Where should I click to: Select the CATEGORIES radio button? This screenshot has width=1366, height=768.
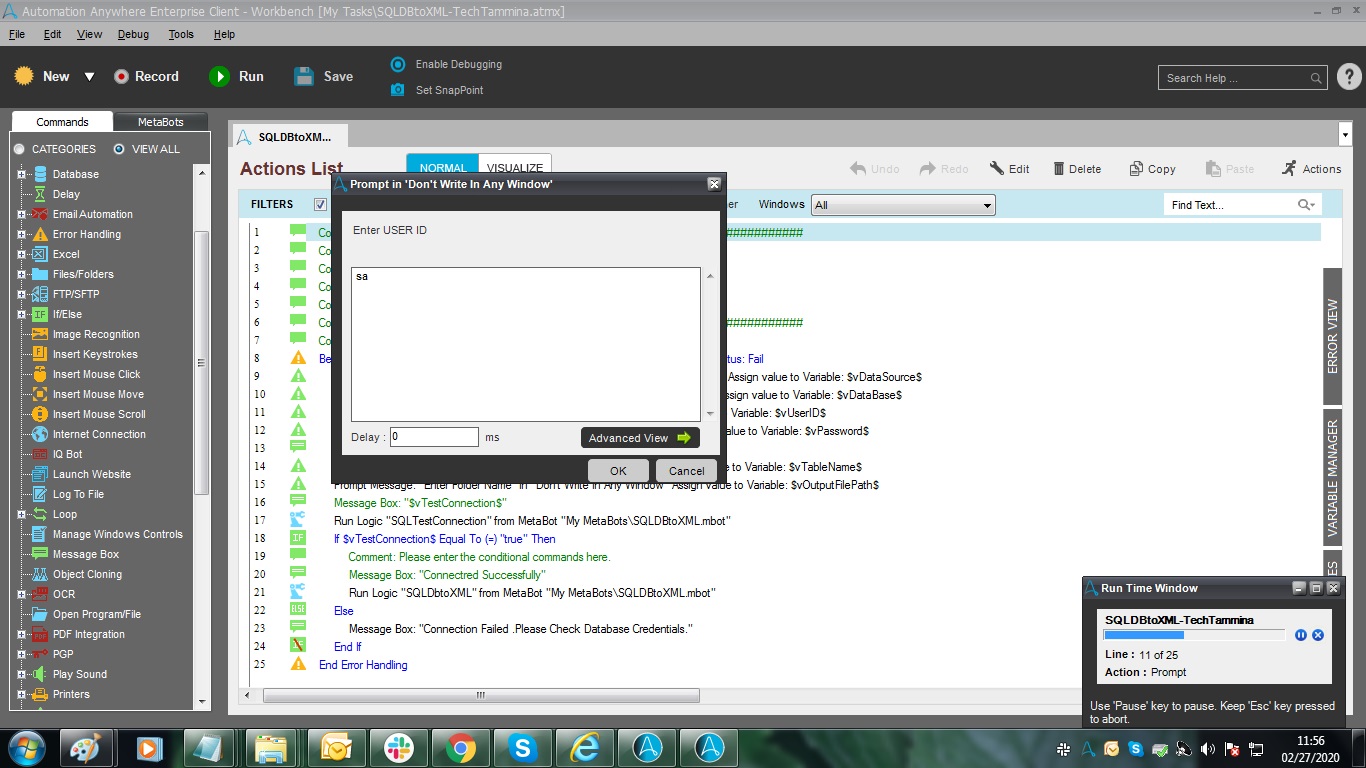[19, 149]
